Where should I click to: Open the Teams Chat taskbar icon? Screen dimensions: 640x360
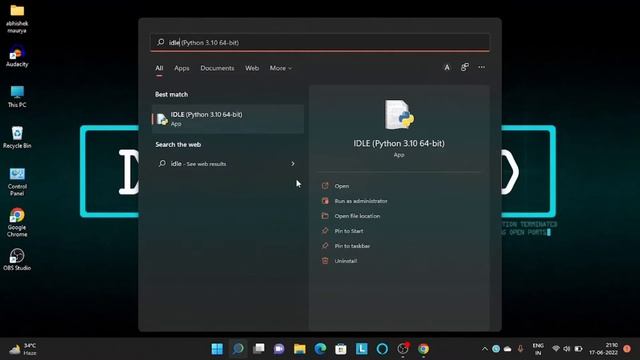279,349
